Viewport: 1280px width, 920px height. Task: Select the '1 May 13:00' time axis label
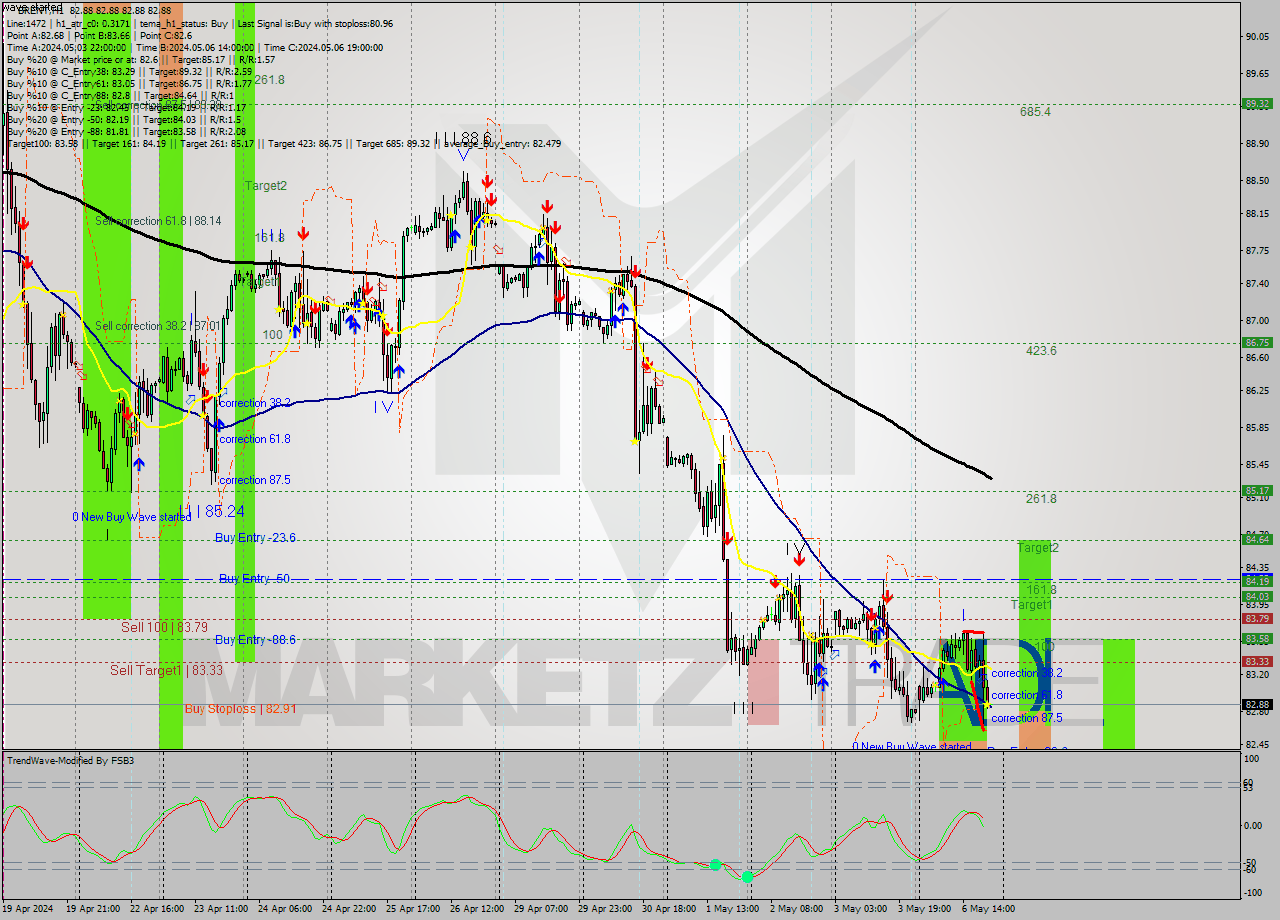733,910
